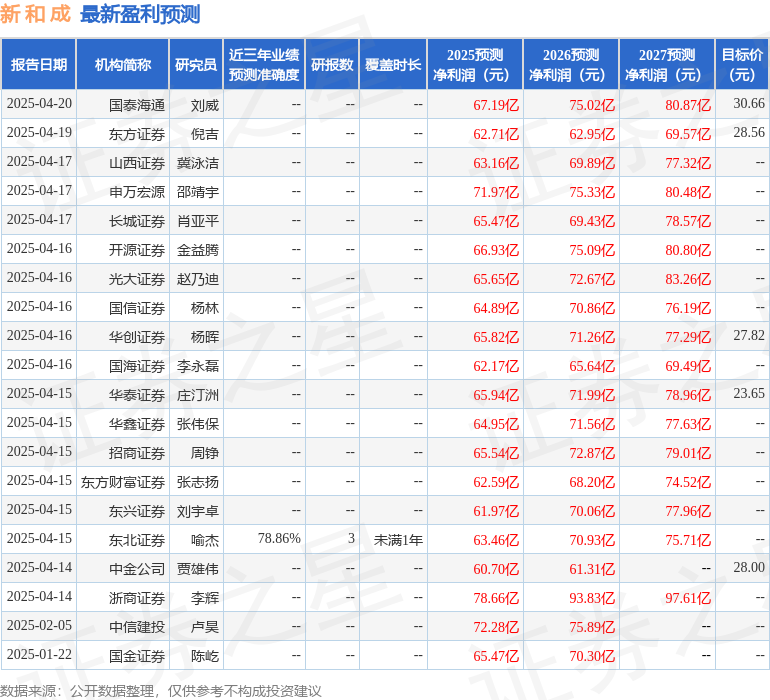
Task: Sort by 2025预测净利润 column header
Action: (475, 65)
